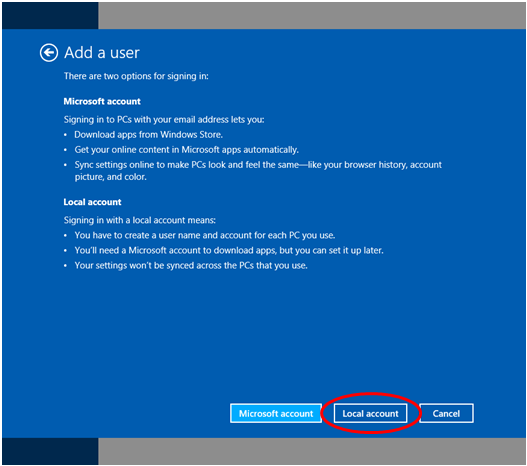Click 'You have to create a user name' bullet
The image size is (527, 466).
(x=205, y=235)
